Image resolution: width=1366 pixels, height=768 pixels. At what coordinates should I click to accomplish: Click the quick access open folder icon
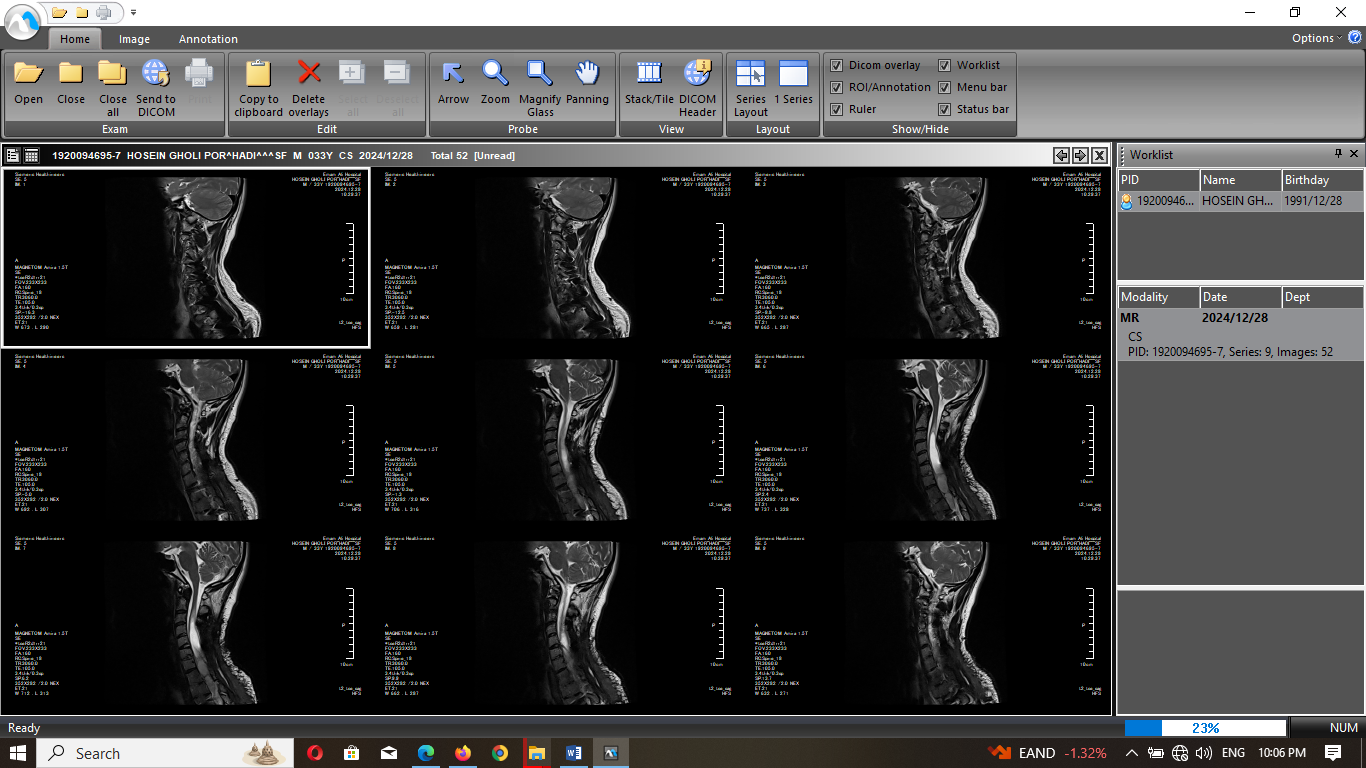[59, 13]
